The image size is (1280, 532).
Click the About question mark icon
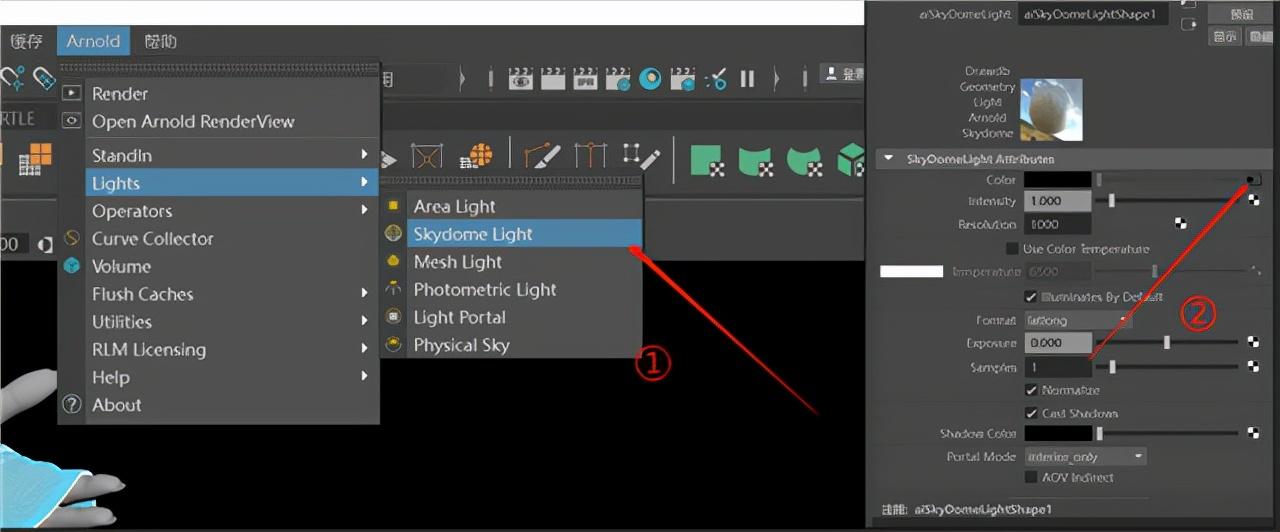point(71,405)
